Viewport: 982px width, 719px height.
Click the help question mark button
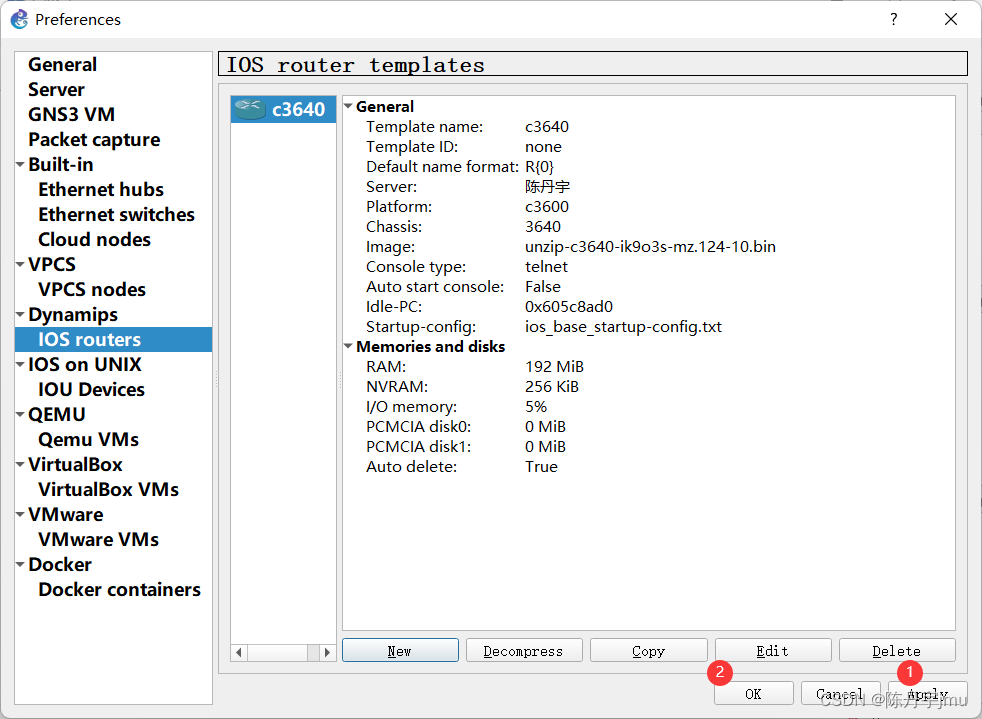coord(894,19)
